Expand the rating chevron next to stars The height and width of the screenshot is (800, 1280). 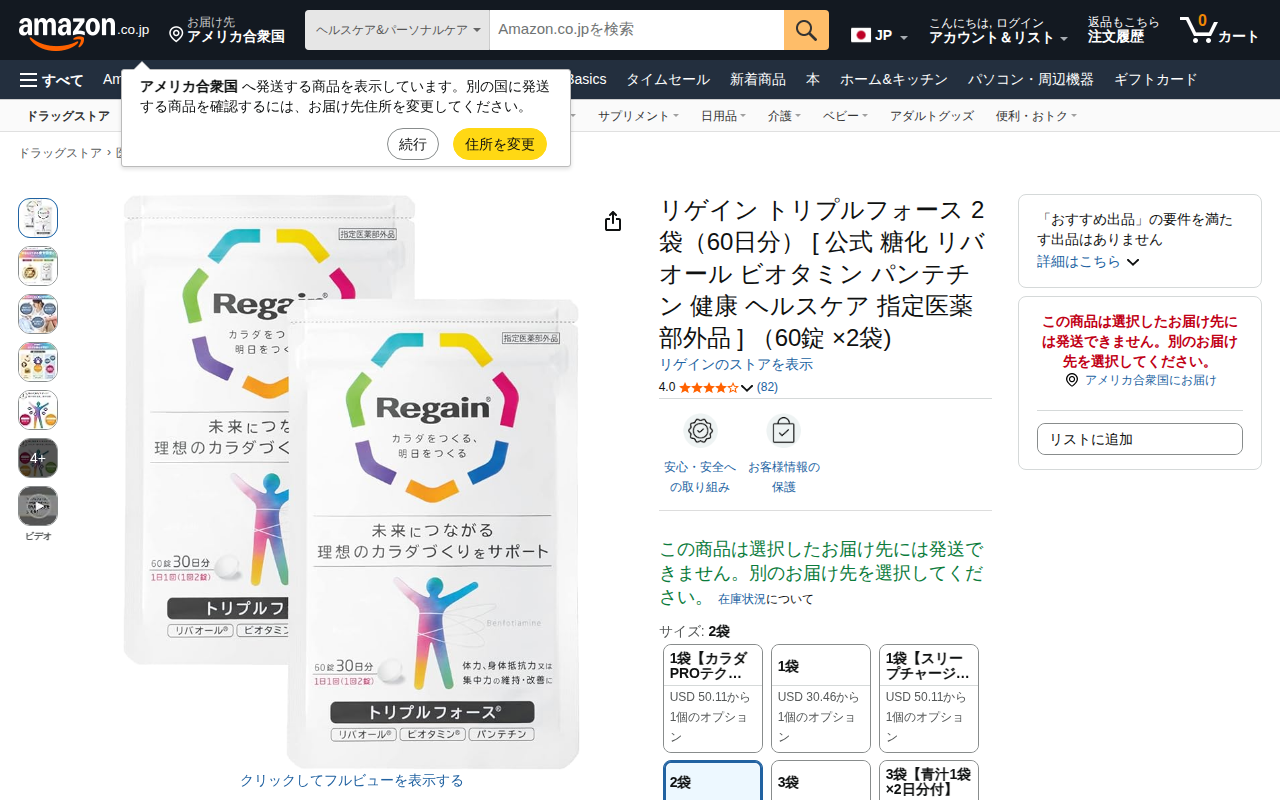[747, 388]
